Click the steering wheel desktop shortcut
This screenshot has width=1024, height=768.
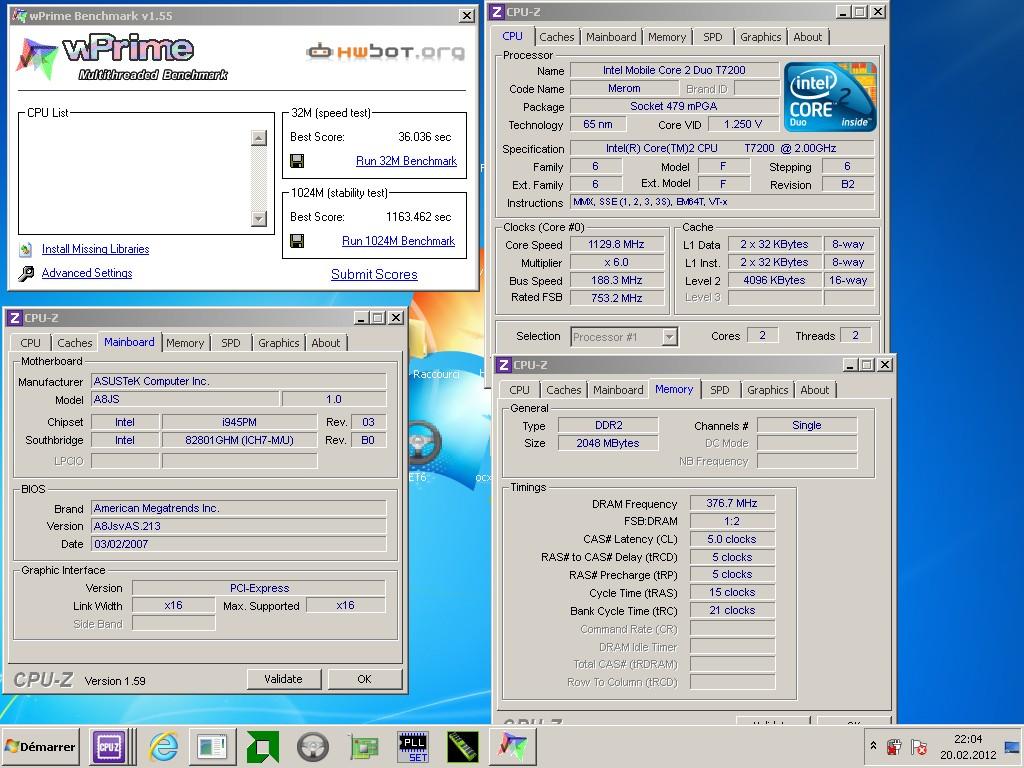423,443
